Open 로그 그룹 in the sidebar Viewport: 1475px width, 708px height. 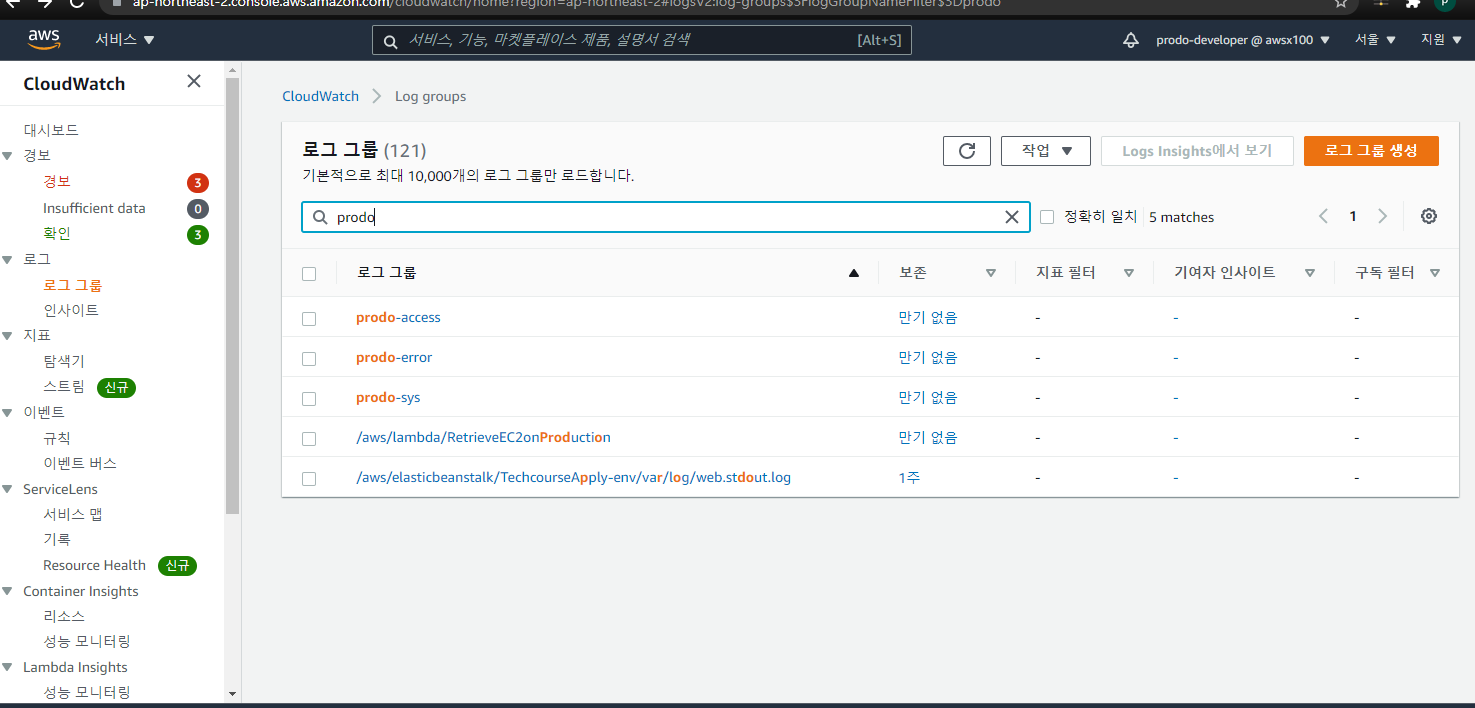[x=72, y=285]
